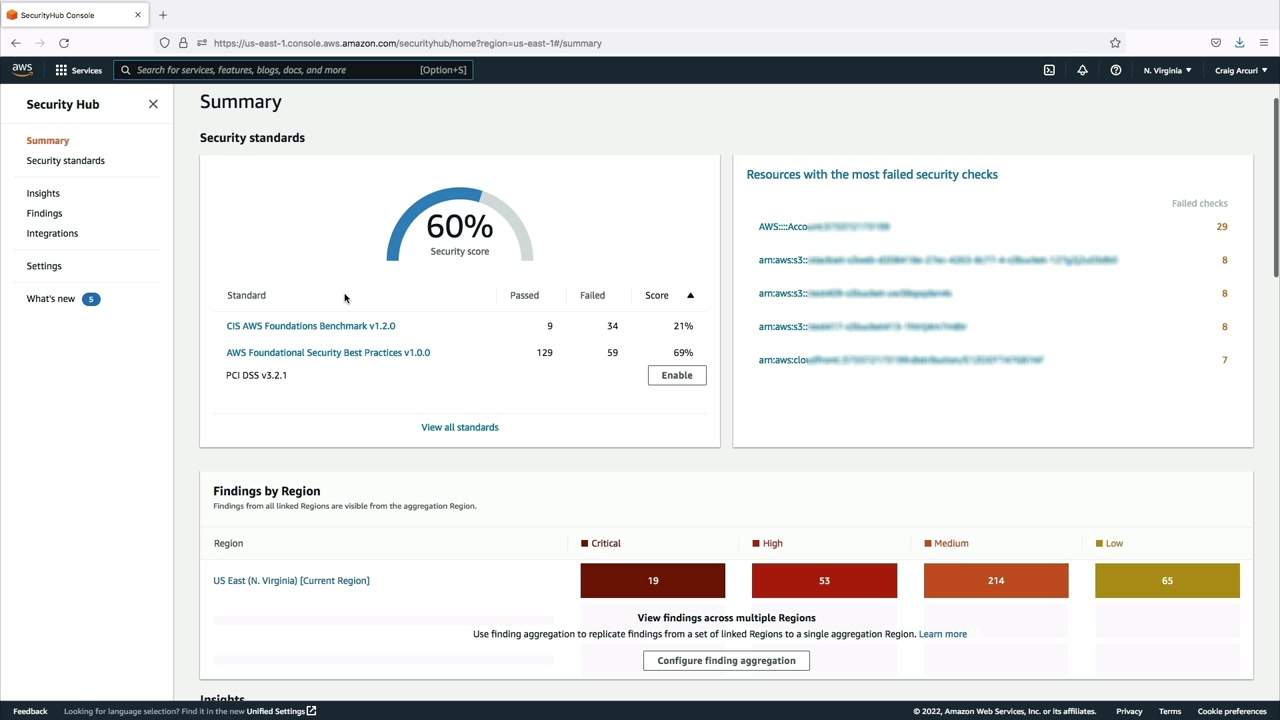Click the Failed column header

point(592,295)
